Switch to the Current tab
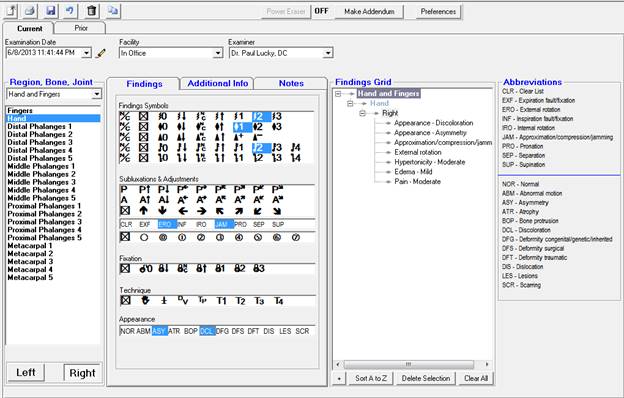The image size is (624, 398). pos(29,28)
